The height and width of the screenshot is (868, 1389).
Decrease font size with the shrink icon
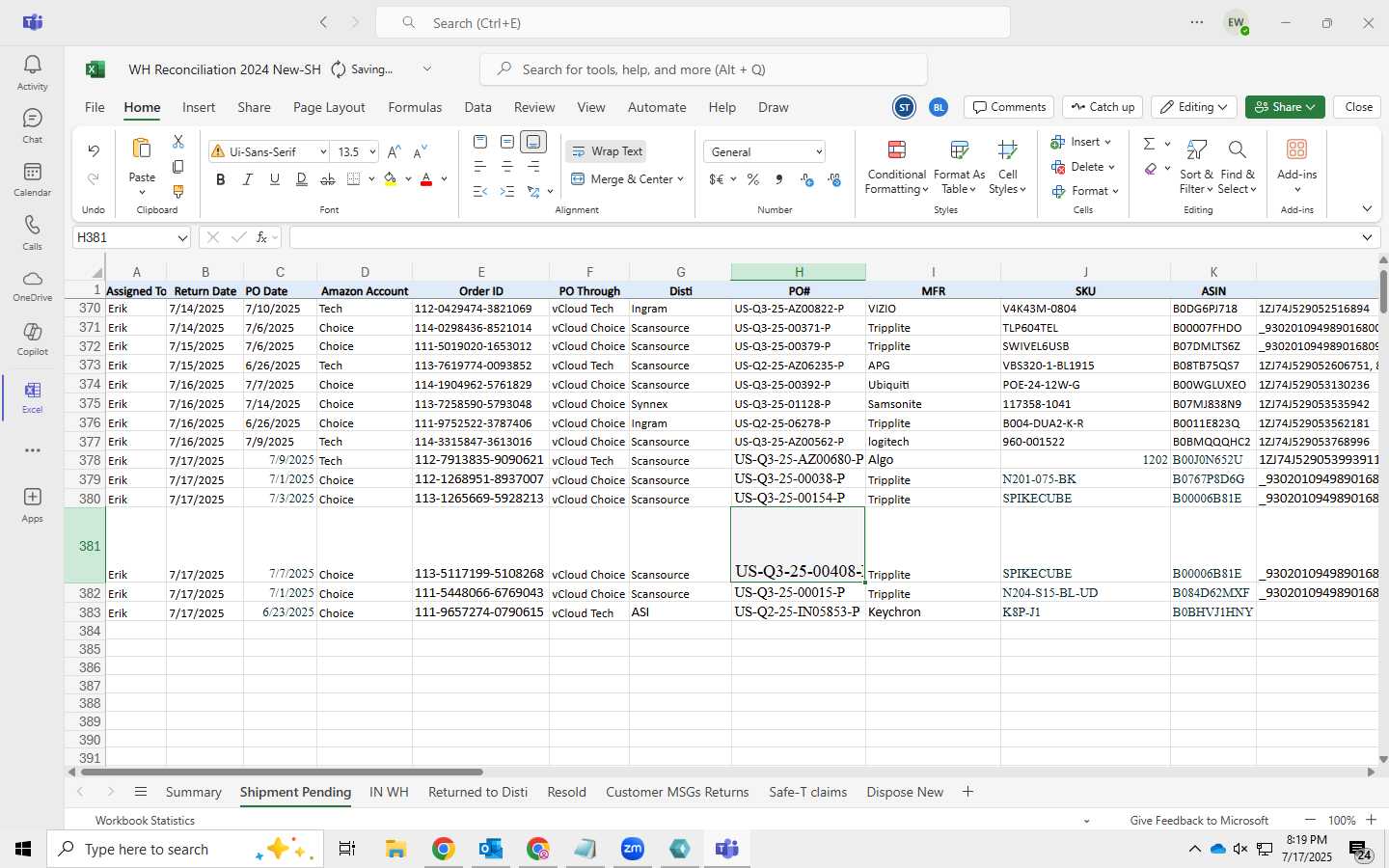coord(420,151)
